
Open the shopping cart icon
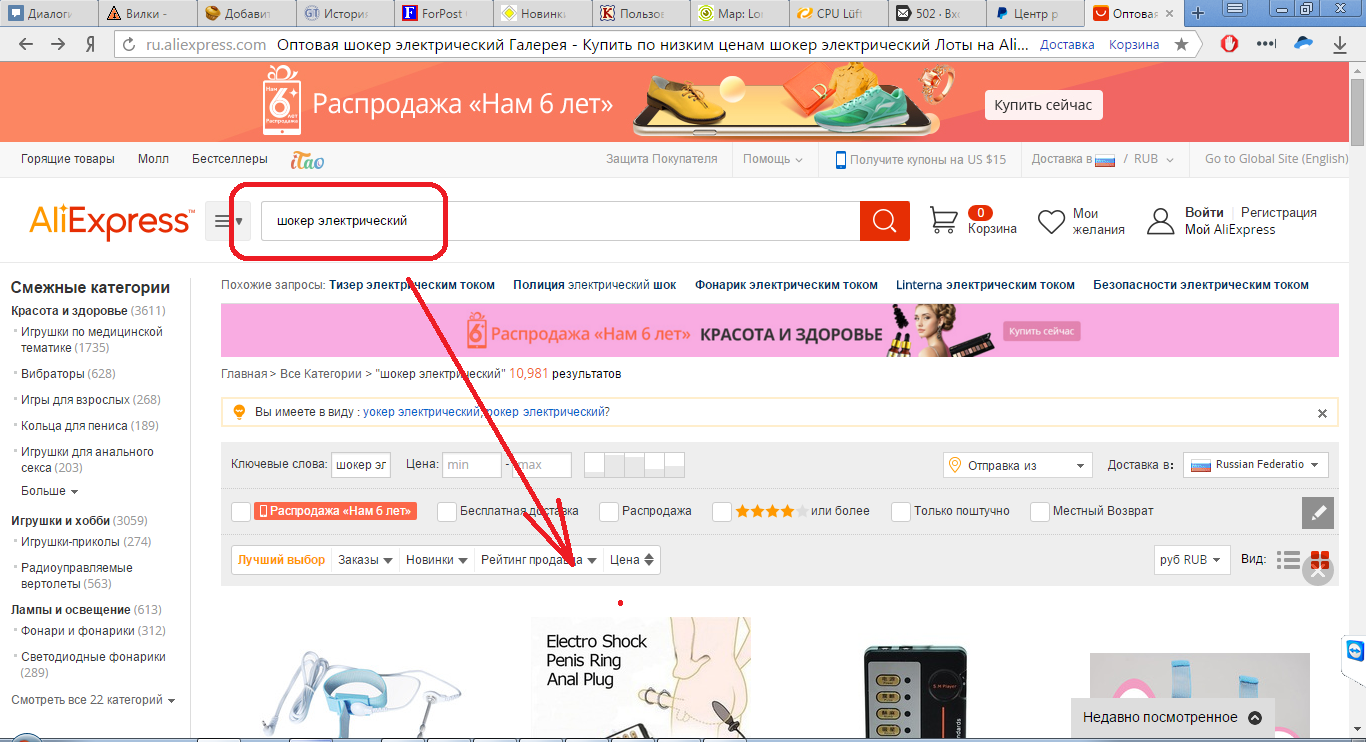pyautogui.click(x=943, y=220)
